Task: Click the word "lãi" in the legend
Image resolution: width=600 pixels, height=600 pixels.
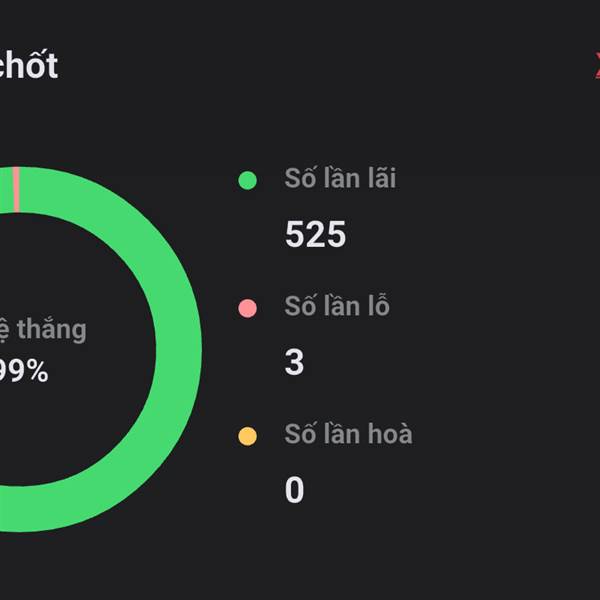Action: pos(382,178)
